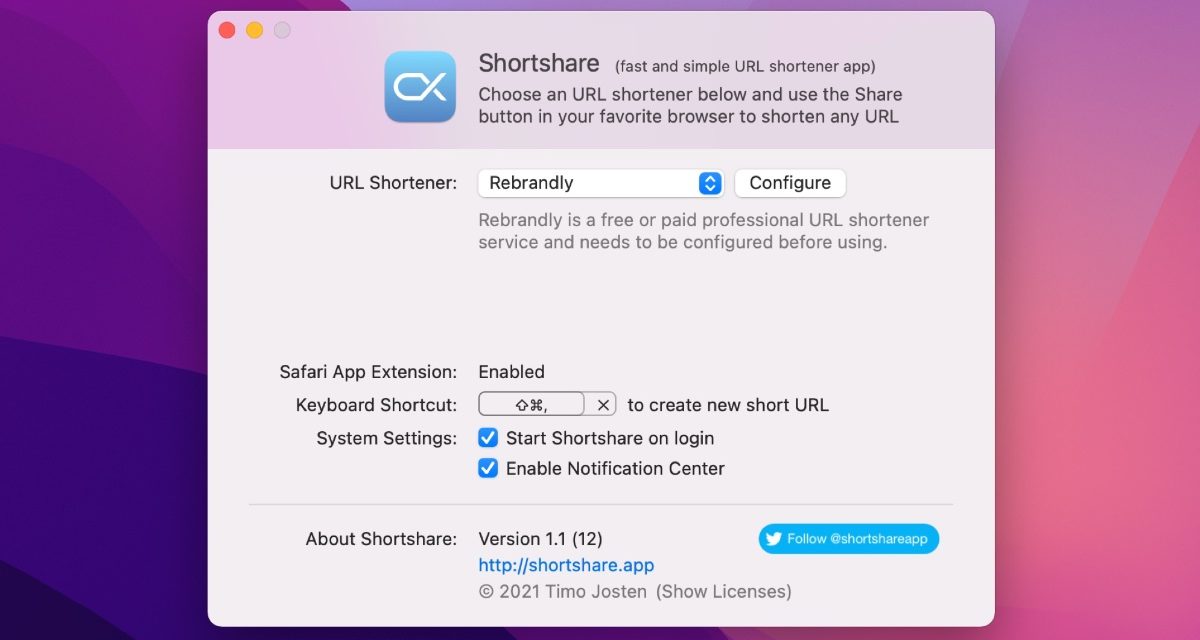This screenshot has width=1200, height=640.
Task: Close the Shortshare window
Action: coord(227,30)
